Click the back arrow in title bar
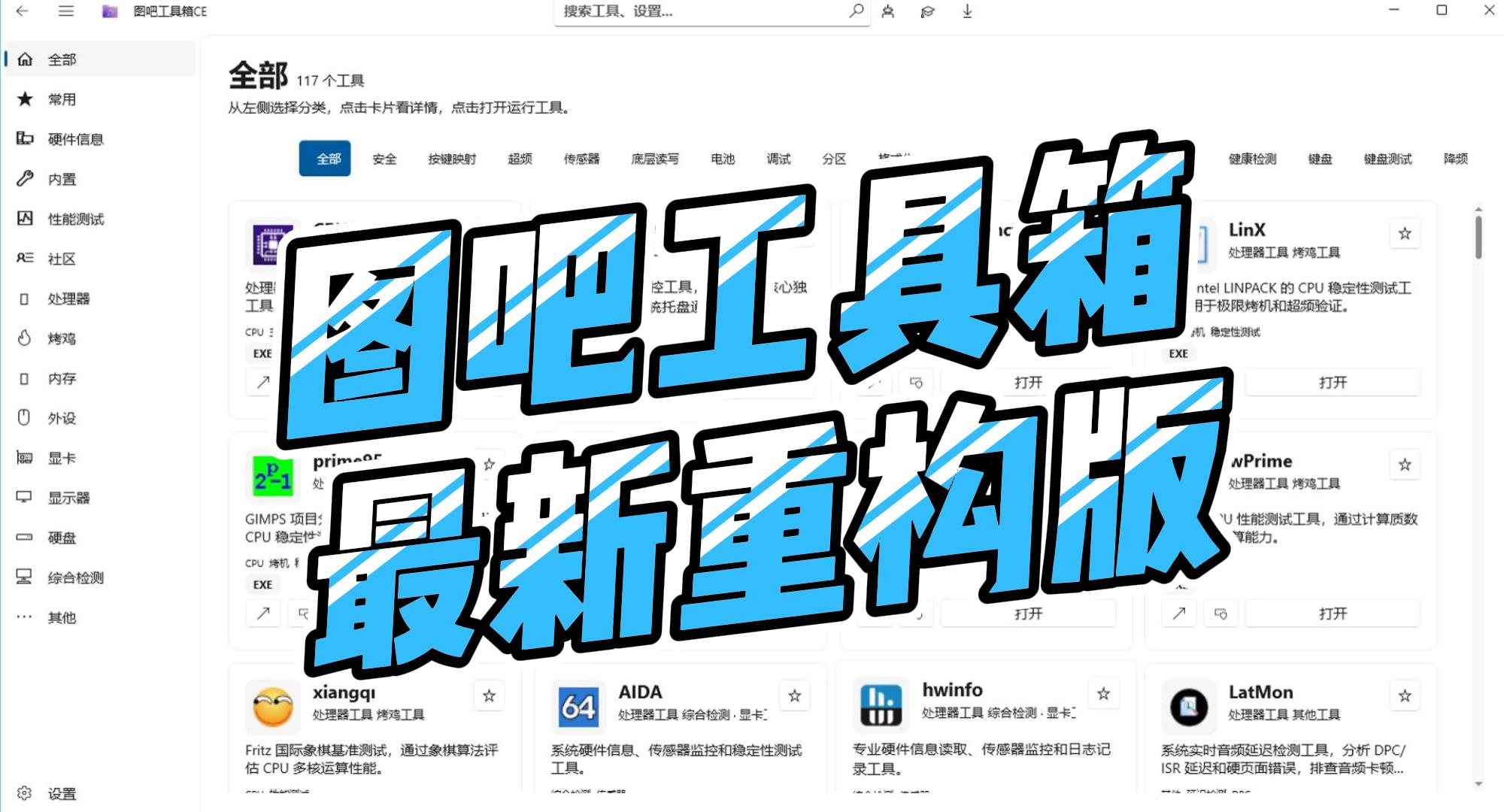 pos(22,11)
